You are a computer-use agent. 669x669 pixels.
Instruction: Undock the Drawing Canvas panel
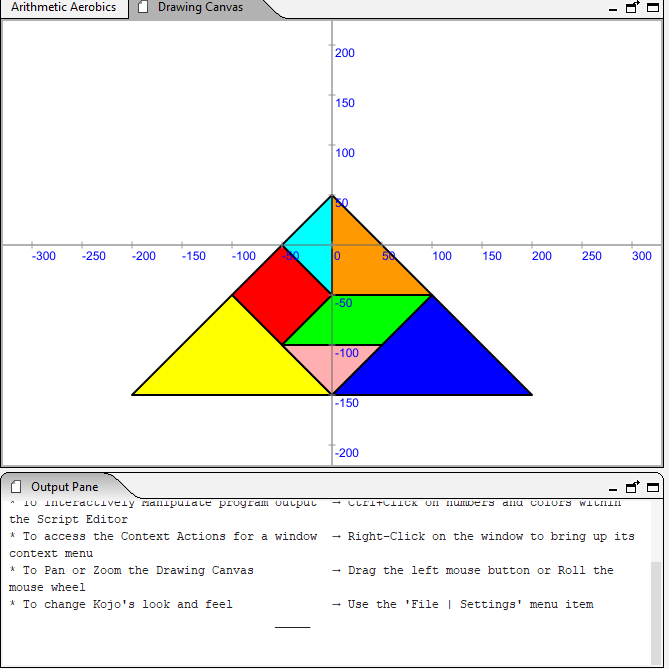(x=632, y=7)
